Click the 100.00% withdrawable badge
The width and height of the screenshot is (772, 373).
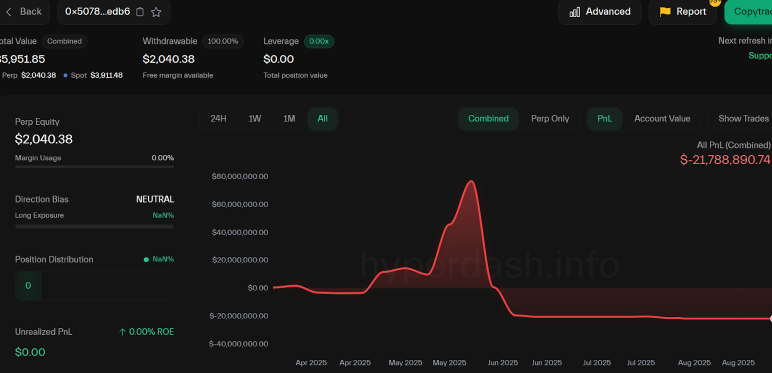(223, 41)
